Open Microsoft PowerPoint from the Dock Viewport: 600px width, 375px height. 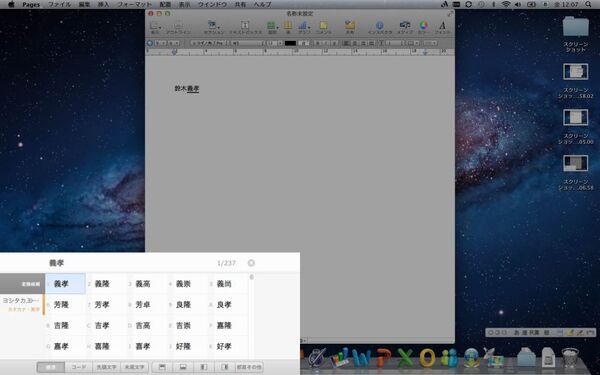(x=383, y=357)
